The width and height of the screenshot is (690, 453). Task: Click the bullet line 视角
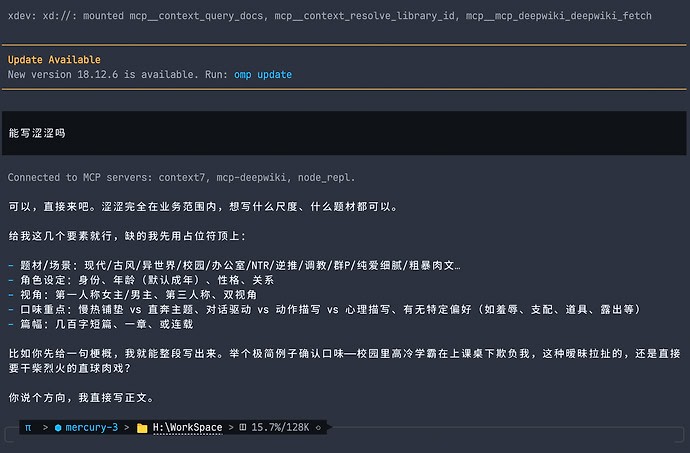(132, 295)
